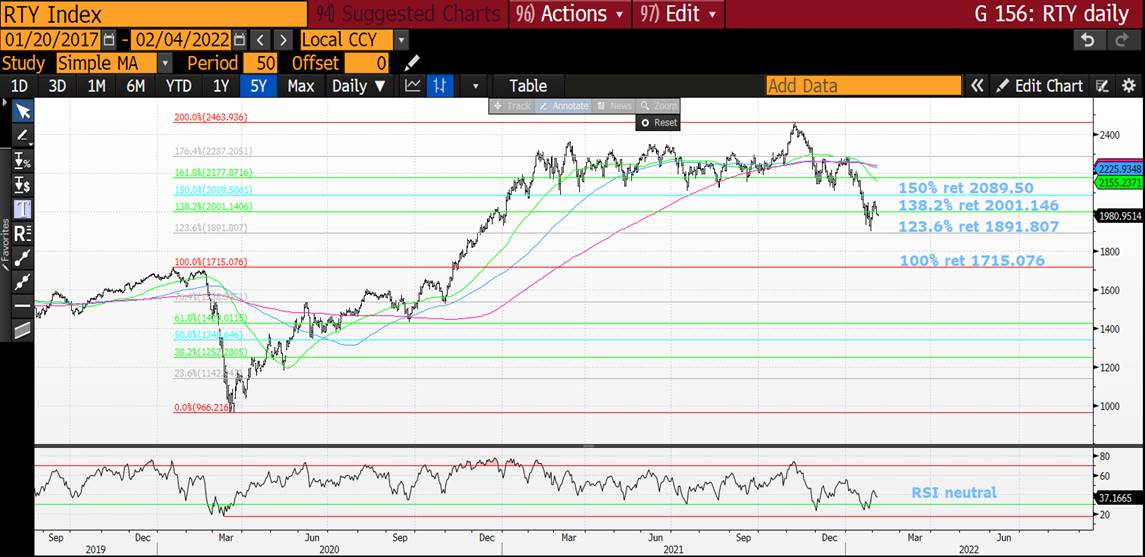Click the '138.2% ret 2001.146' annotation
The width and height of the screenshot is (1145, 557).
click(978, 206)
